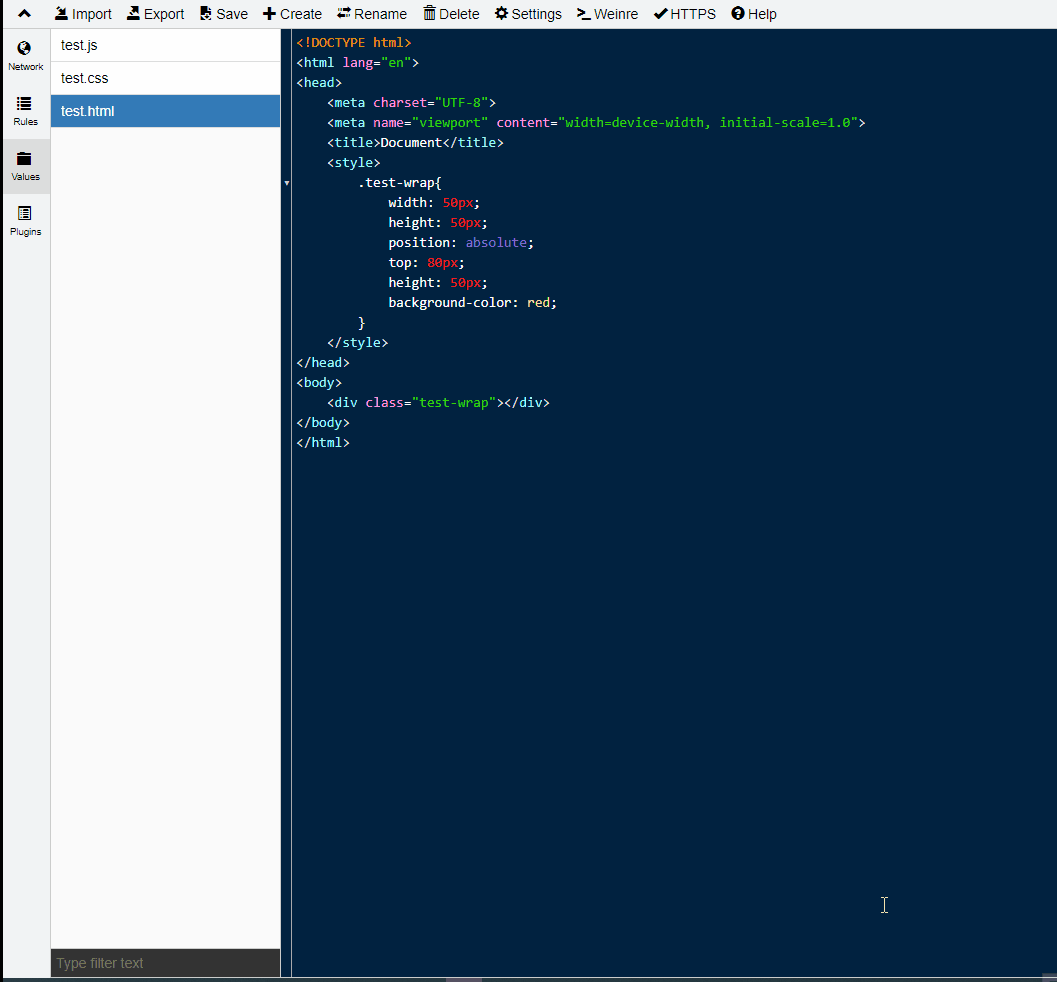Save the current value file

point(224,13)
